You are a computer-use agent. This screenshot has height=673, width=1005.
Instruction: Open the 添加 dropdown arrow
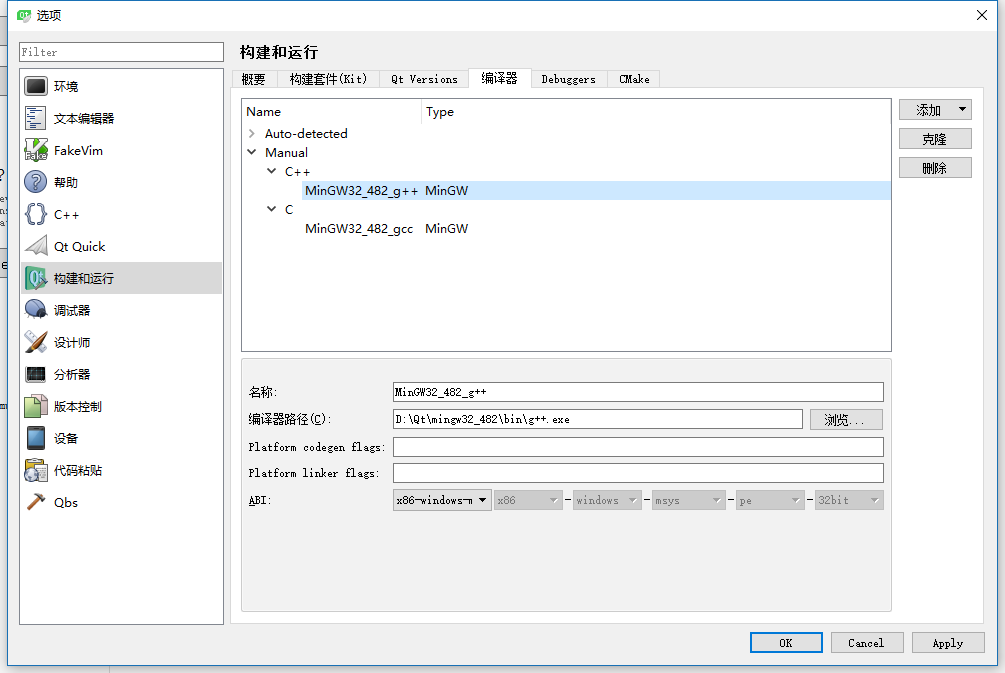962,110
